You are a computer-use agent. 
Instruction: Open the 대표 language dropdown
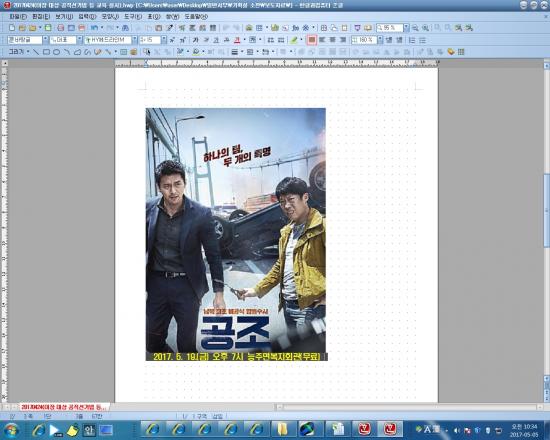click(x=80, y=40)
